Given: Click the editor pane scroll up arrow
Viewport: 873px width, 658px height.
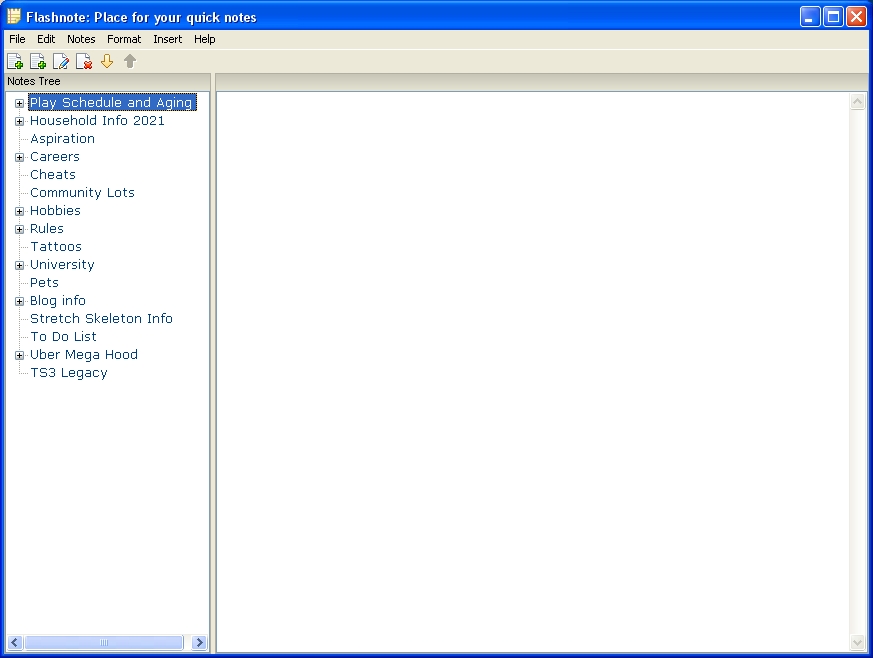Looking at the screenshot, I should [x=857, y=101].
